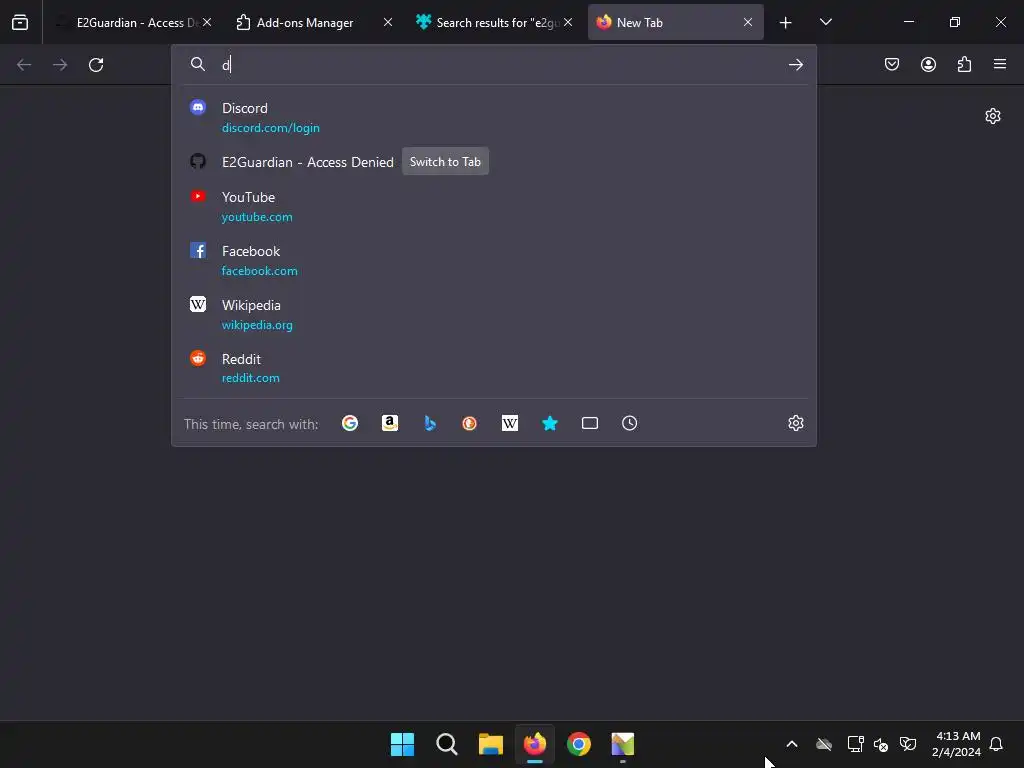The image size is (1024, 768).
Task: Close the E2Guardian tab
Action: (x=207, y=22)
